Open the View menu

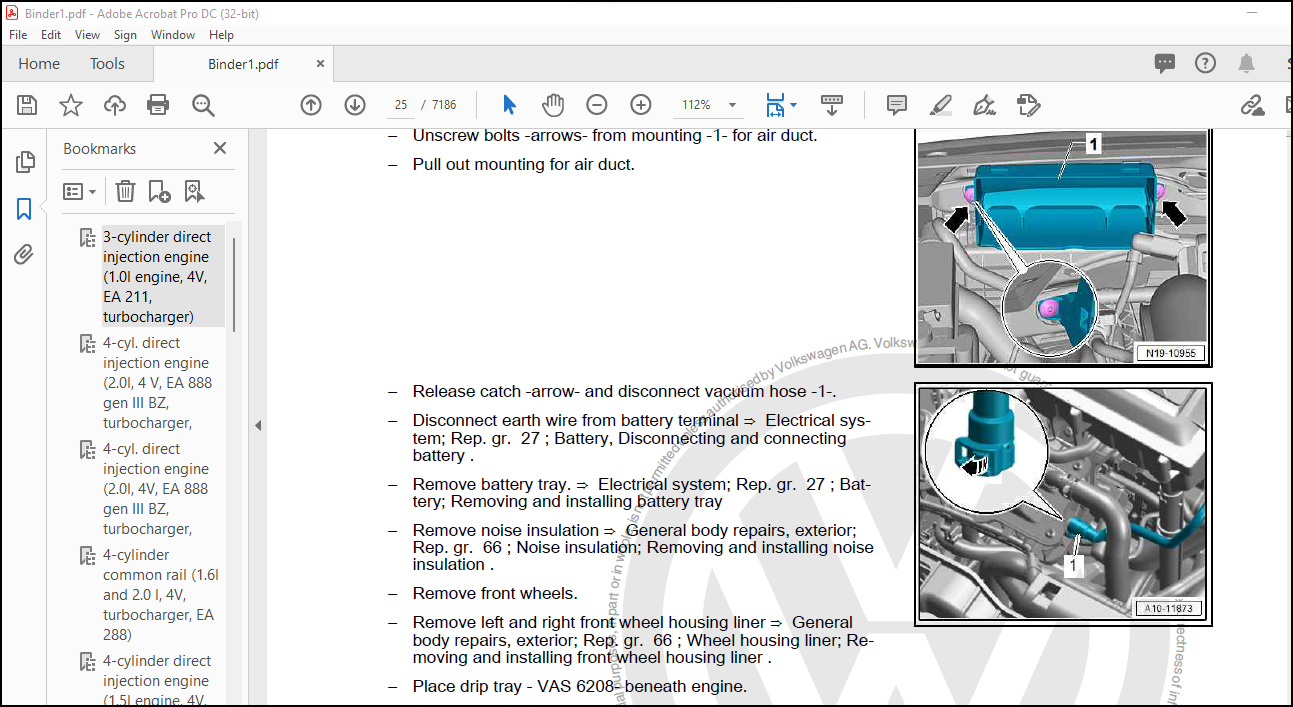88,34
